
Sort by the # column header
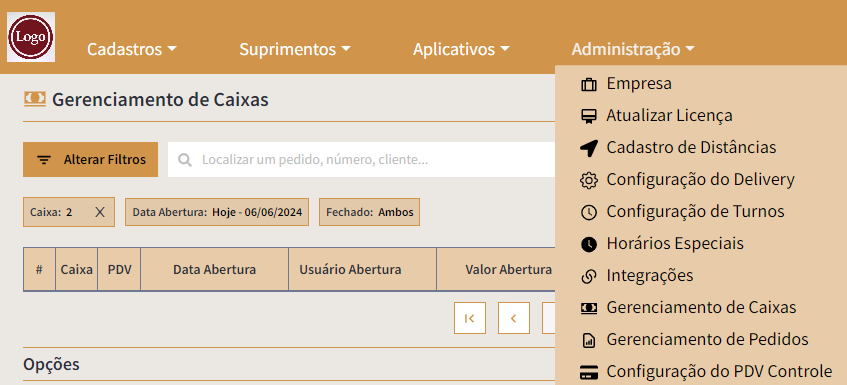pos(39,269)
